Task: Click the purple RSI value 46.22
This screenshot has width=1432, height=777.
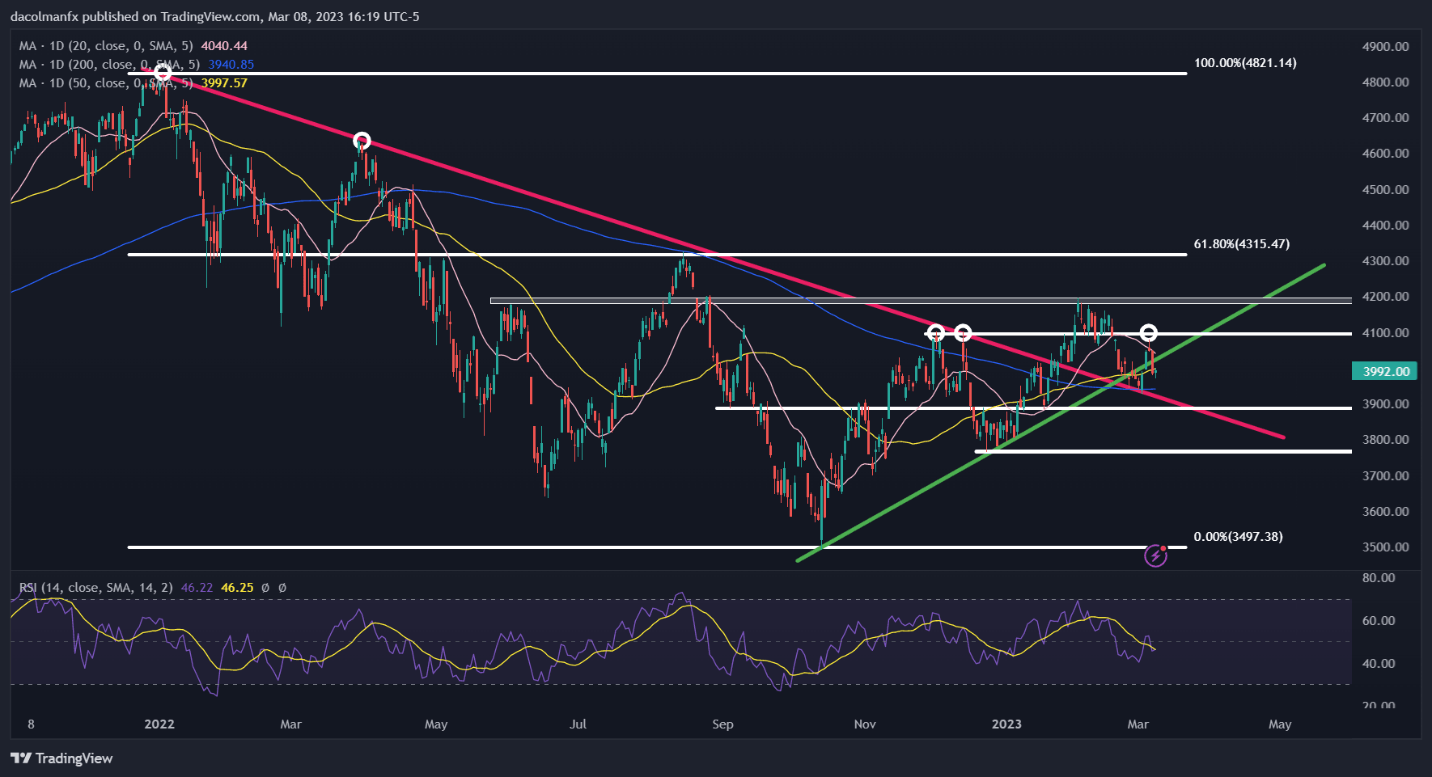Action: point(197,589)
